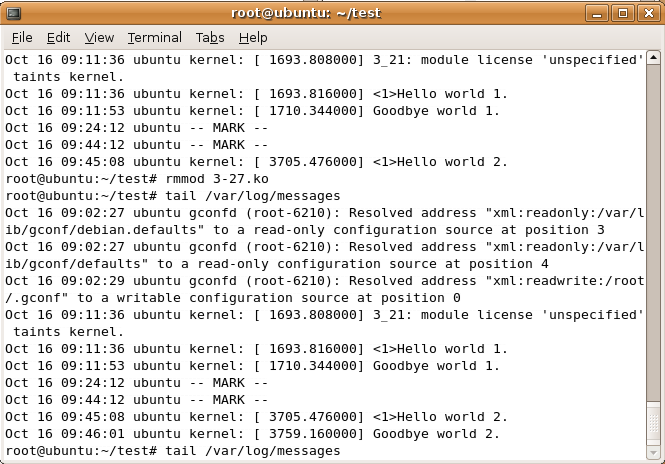Click the terminal window menu icon in title bar
The image size is (665, 464).
(13, 13)
